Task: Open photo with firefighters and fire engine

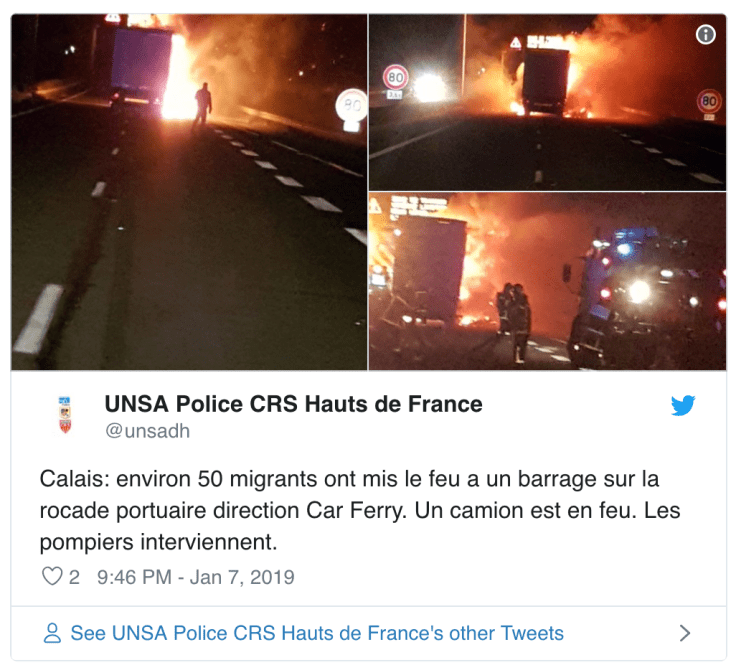Action: 547,281
